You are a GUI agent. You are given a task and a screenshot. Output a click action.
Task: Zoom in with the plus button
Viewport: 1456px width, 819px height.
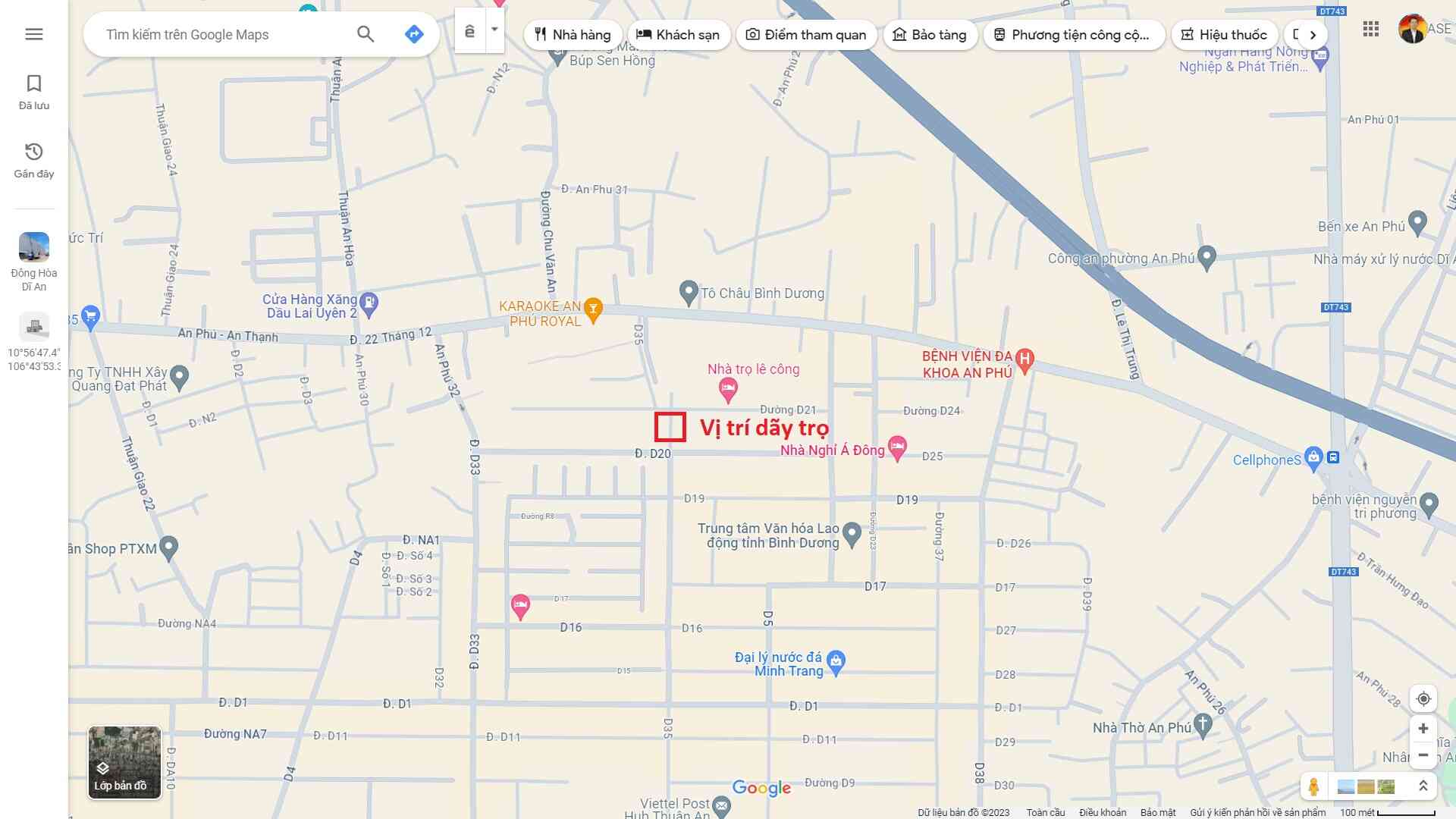(x=1423, y=729)
